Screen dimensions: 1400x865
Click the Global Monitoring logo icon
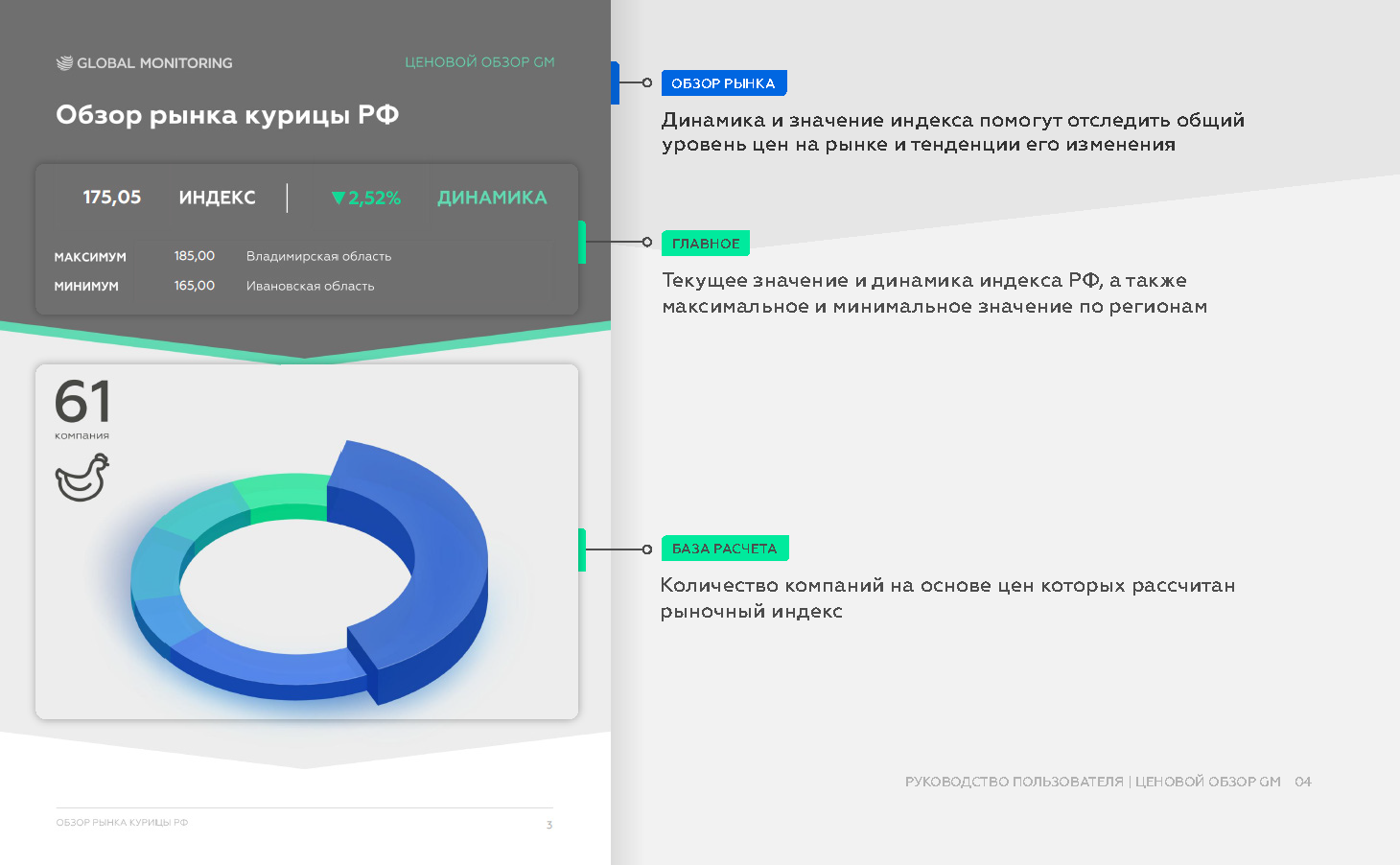[63, 63]
